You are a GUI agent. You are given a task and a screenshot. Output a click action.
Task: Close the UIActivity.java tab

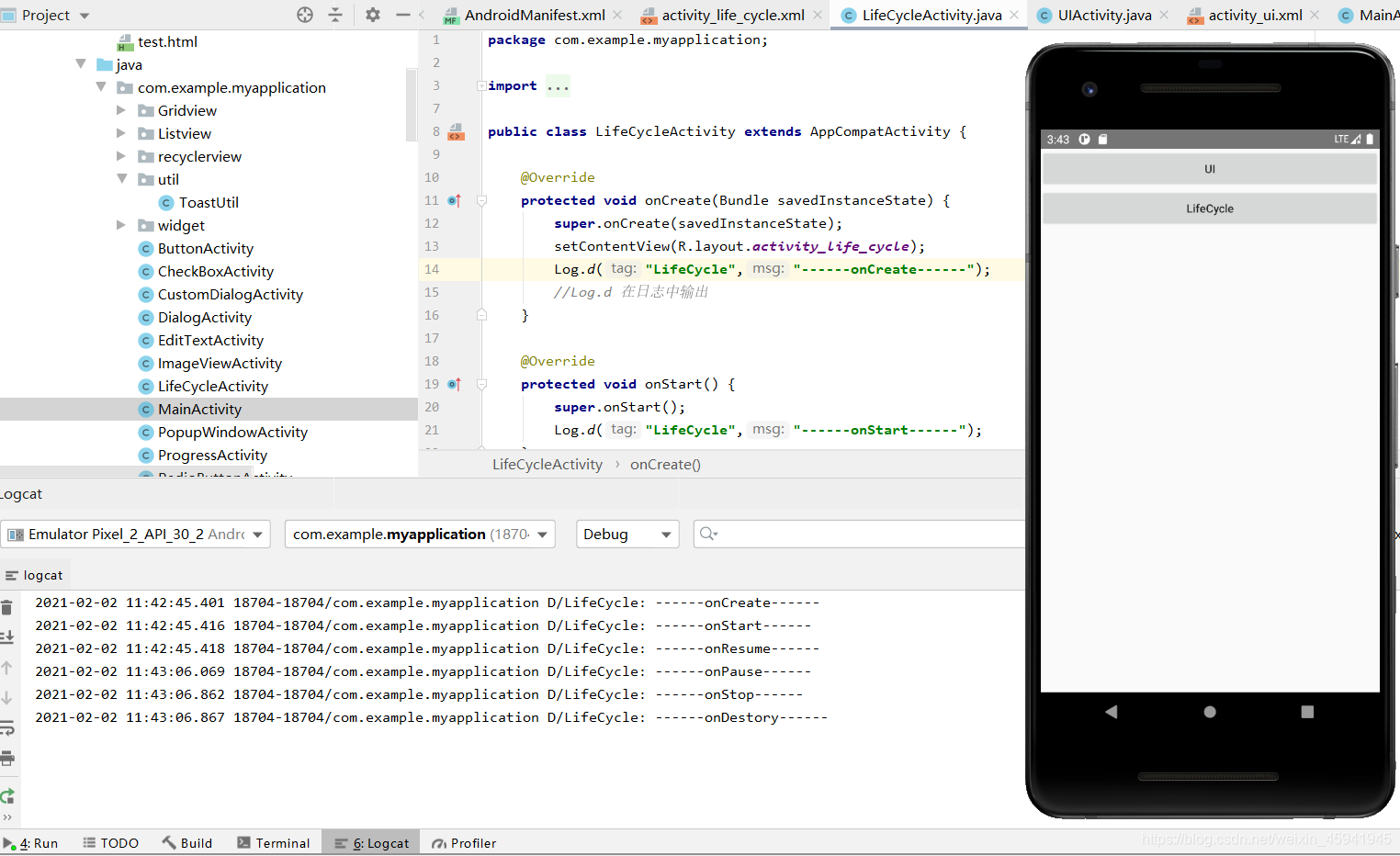(1164, 15)
